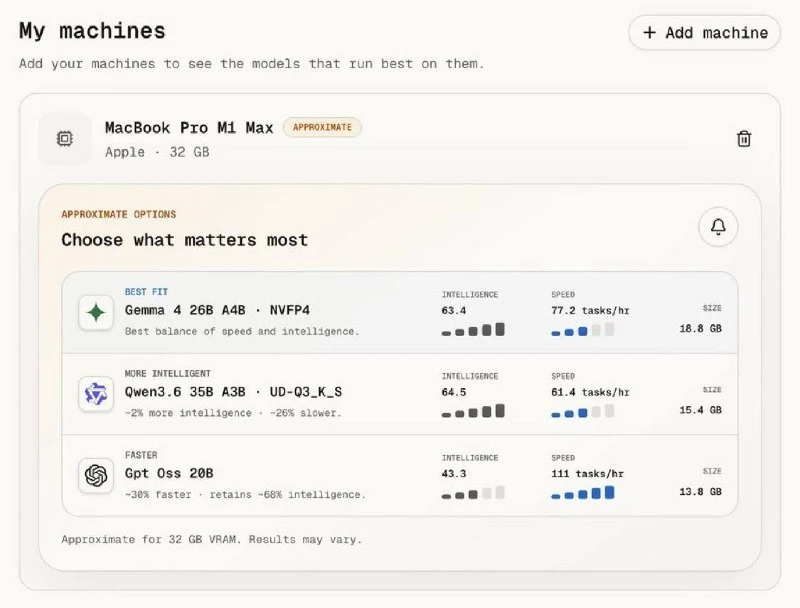Click the 111 tasks/hr speed value
800x608 pixels.
(587, 474)
